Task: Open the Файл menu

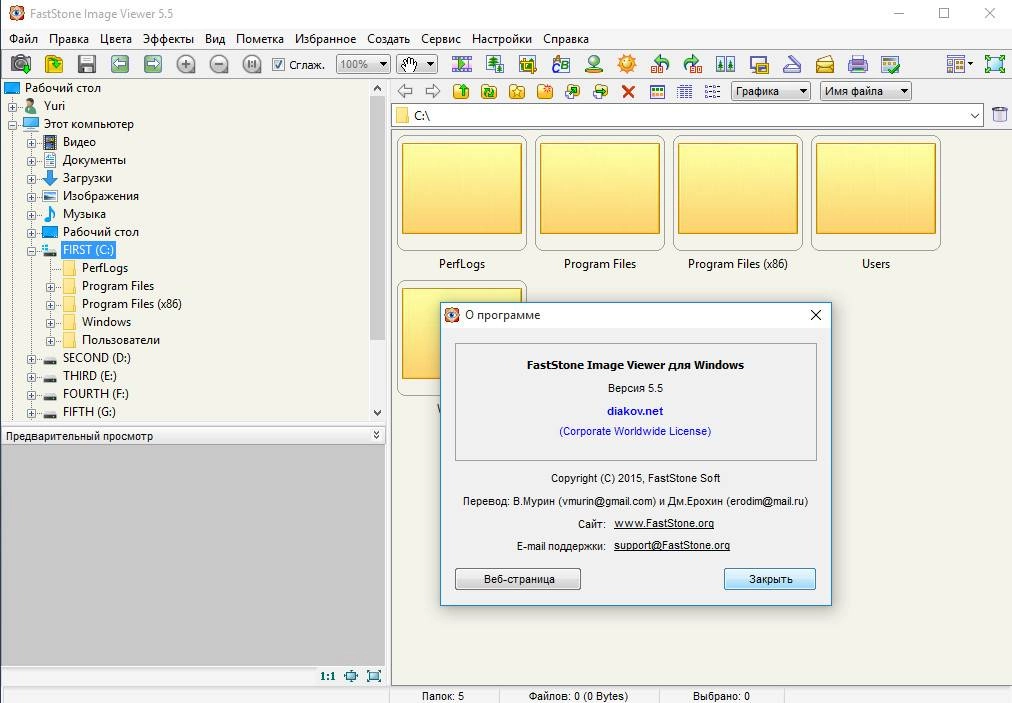Action: click(23, 39)
